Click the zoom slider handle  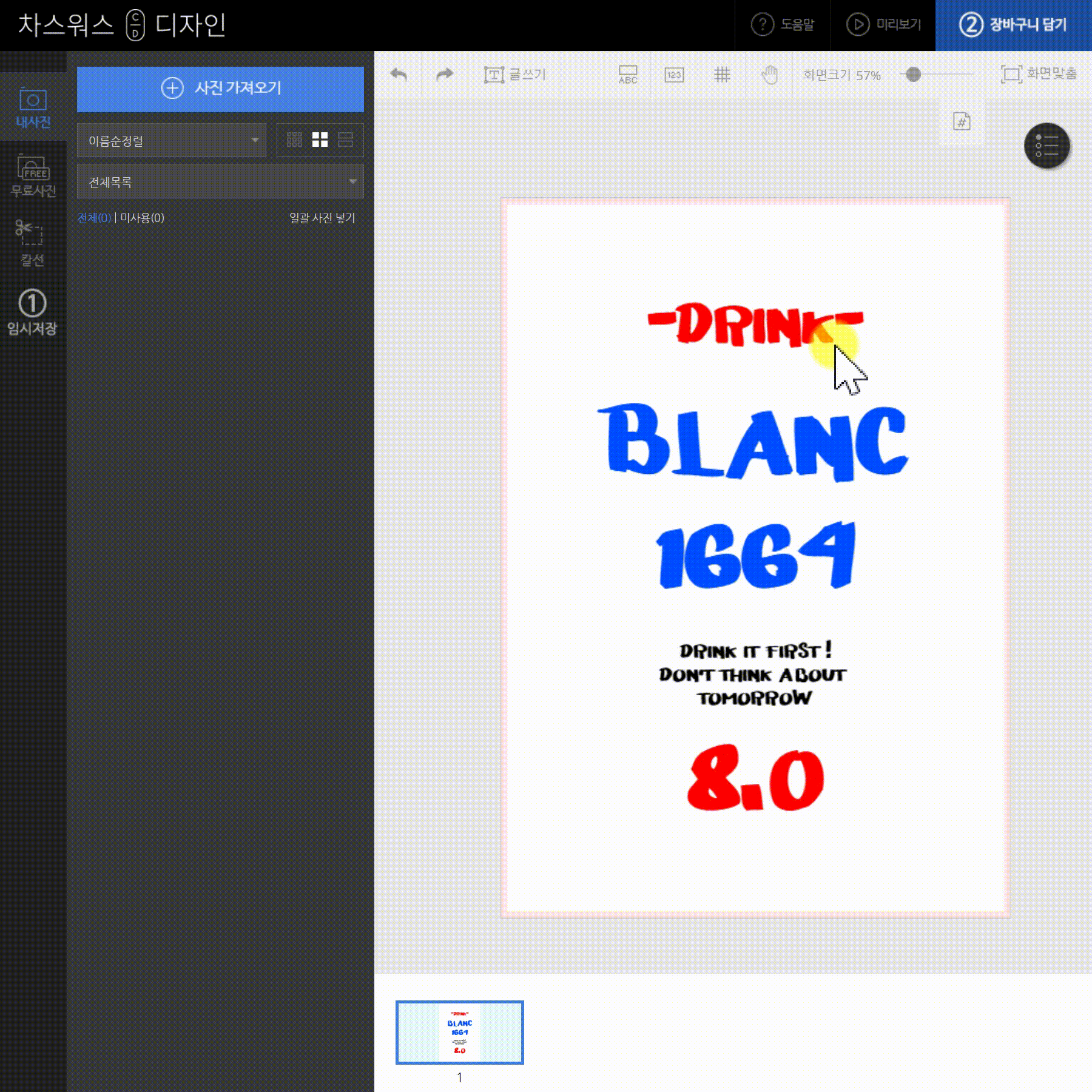(x=913, y=75)
